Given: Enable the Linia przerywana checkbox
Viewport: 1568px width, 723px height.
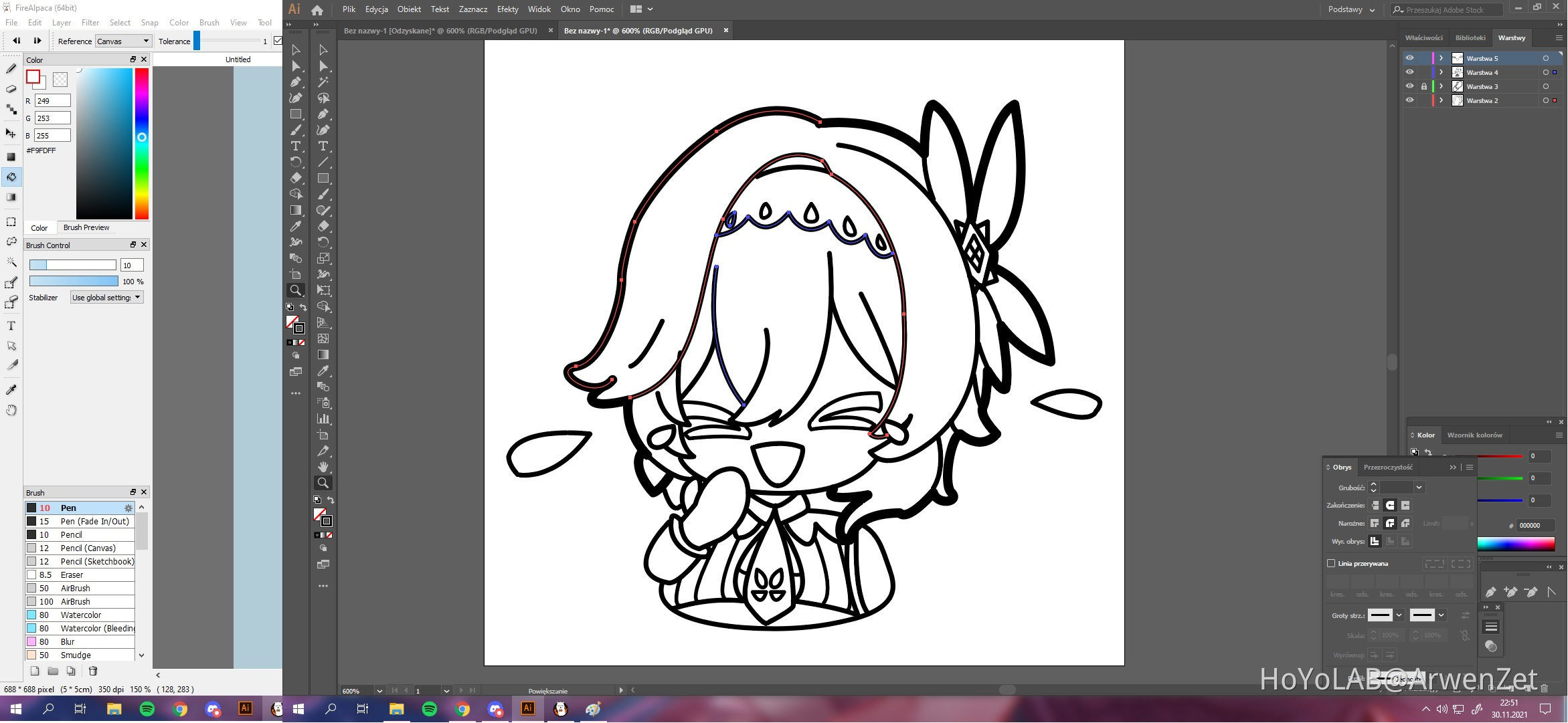Looking at the screenshot, I should click(x=1331, y=563).
